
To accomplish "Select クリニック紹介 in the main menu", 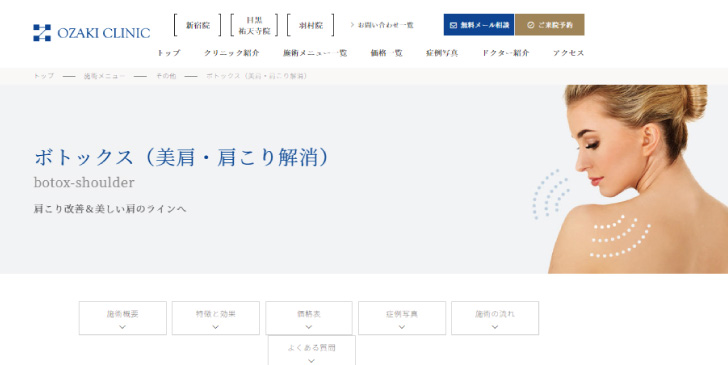I will click(x=232, y=53).
